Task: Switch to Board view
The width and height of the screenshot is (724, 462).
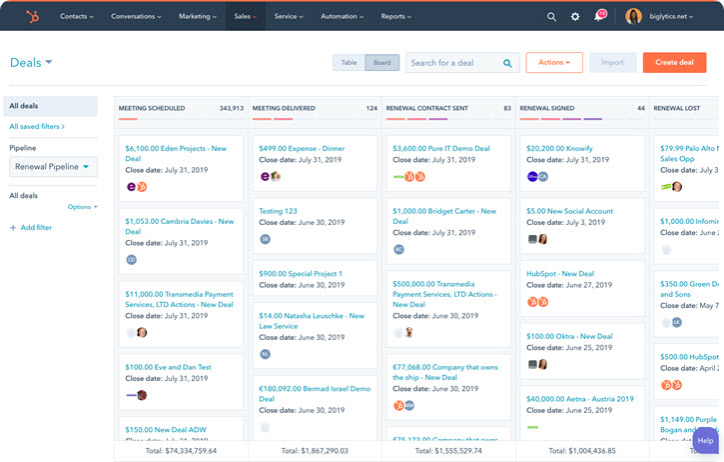Action: click(x=382, y=63)
